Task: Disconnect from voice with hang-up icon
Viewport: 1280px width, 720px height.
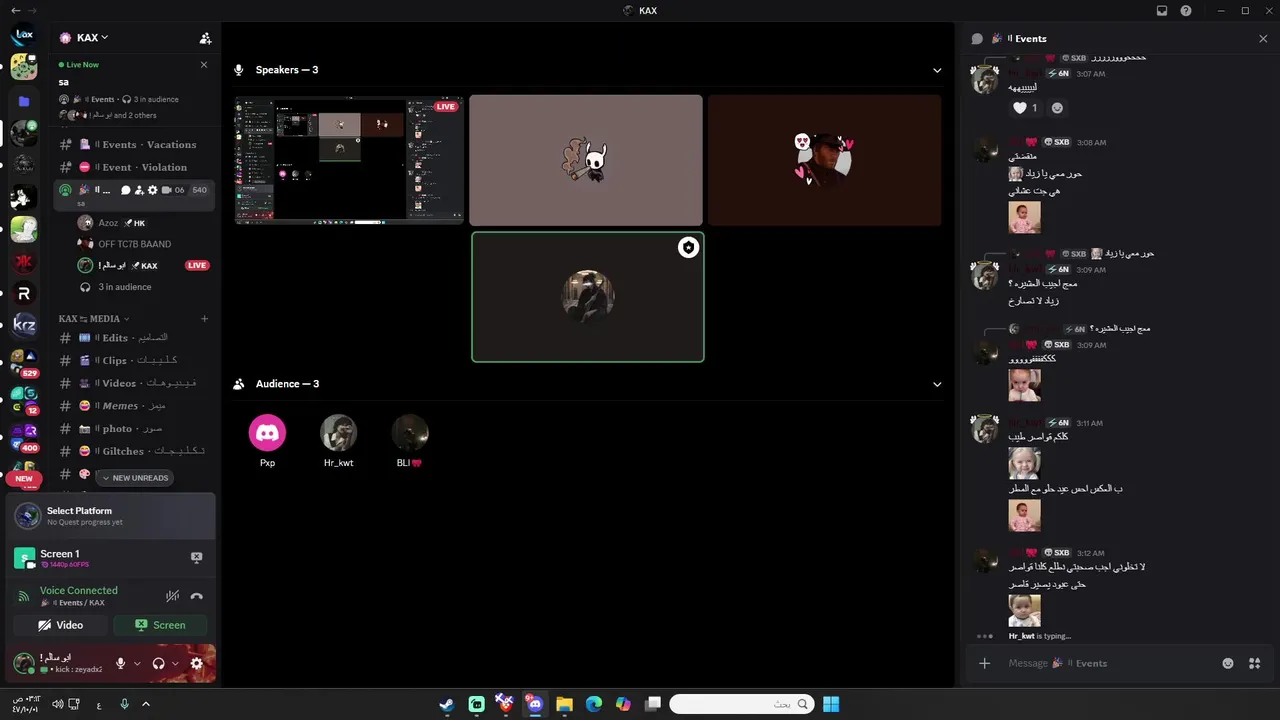Action: (197, 596)
